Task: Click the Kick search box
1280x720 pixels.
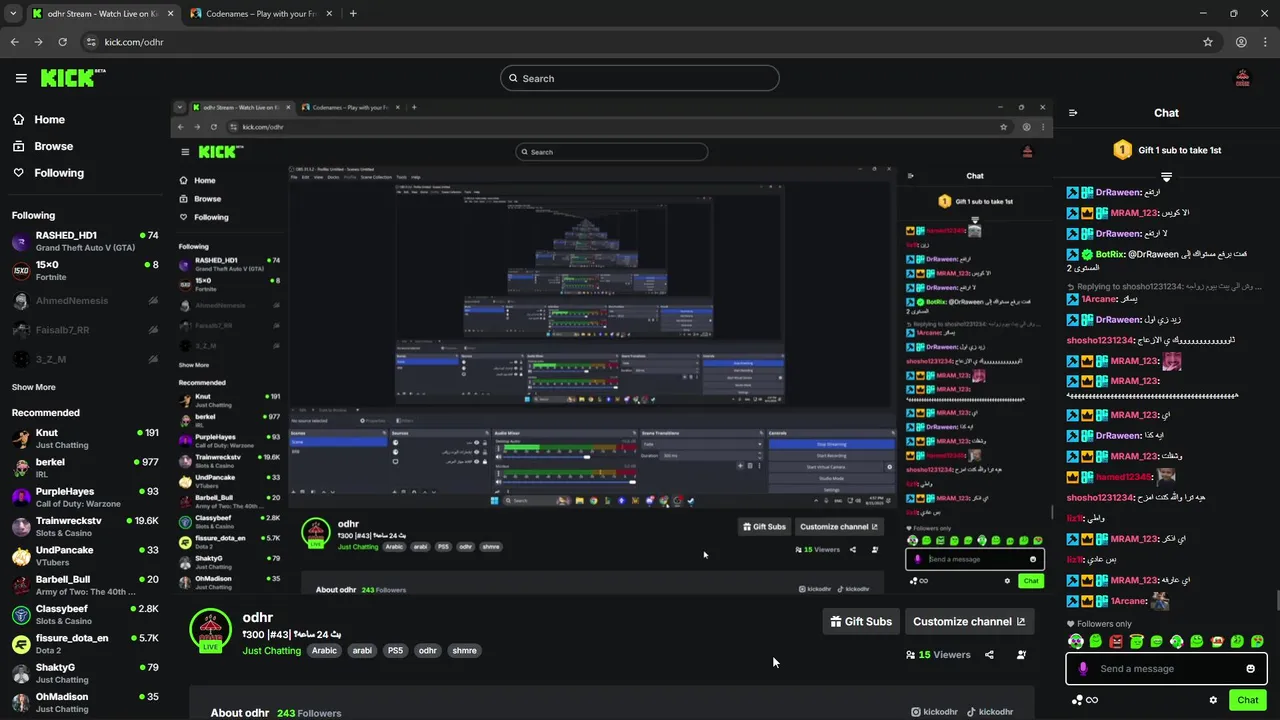Action: tap(640, 78)
